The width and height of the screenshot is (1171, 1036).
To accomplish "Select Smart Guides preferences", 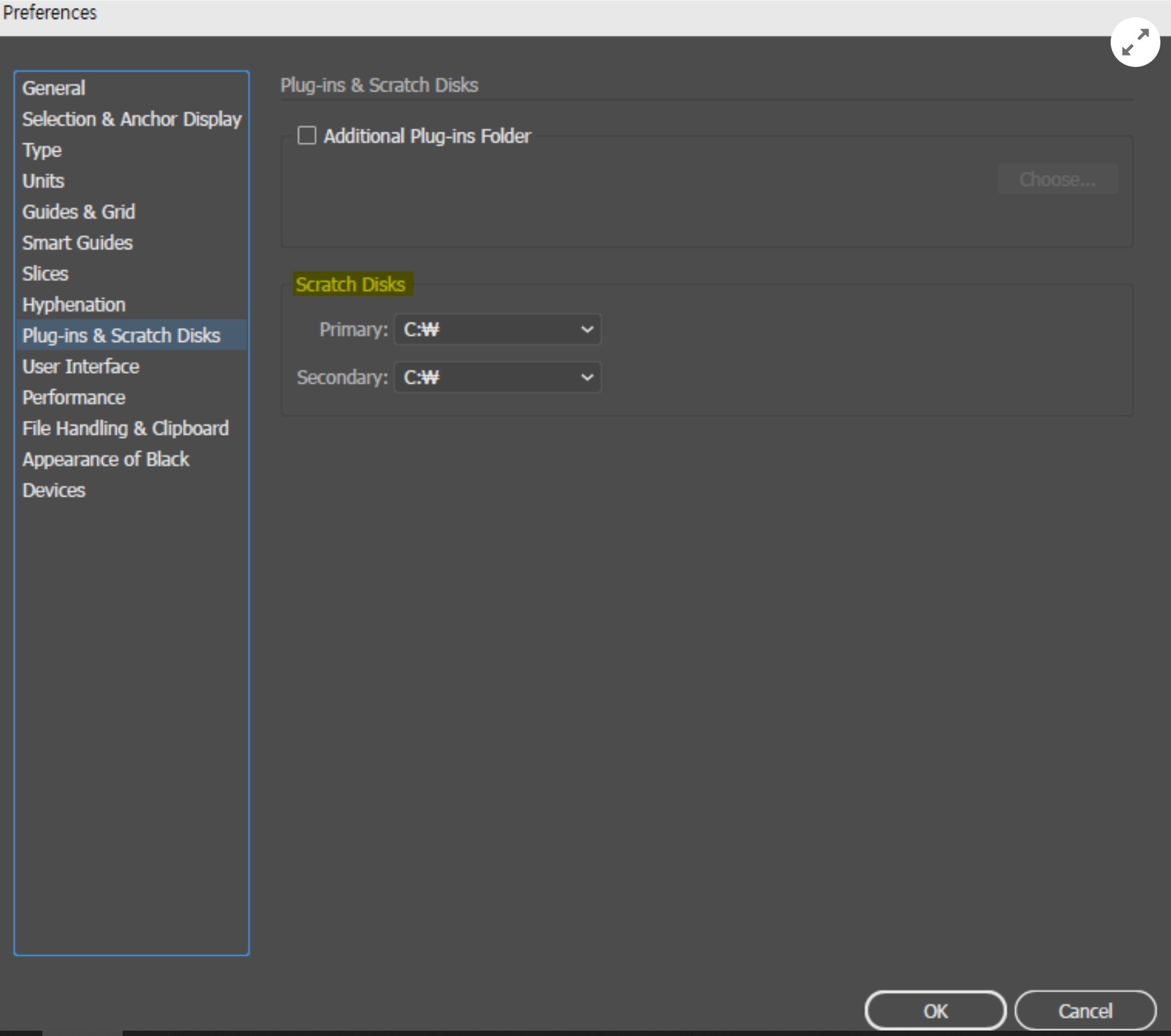I will tap(76, 243).
